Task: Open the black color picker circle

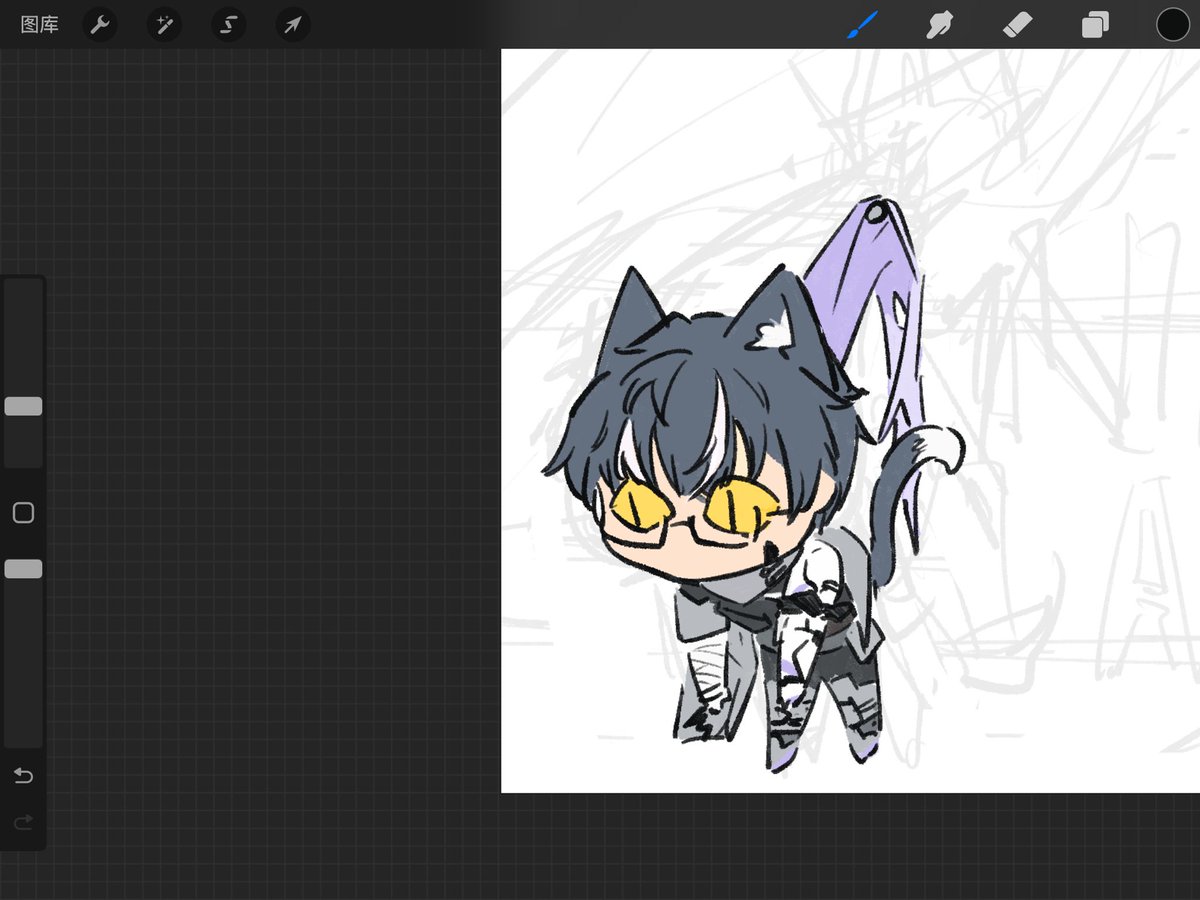Action: pyautogui.click(x=1172, y=25)
